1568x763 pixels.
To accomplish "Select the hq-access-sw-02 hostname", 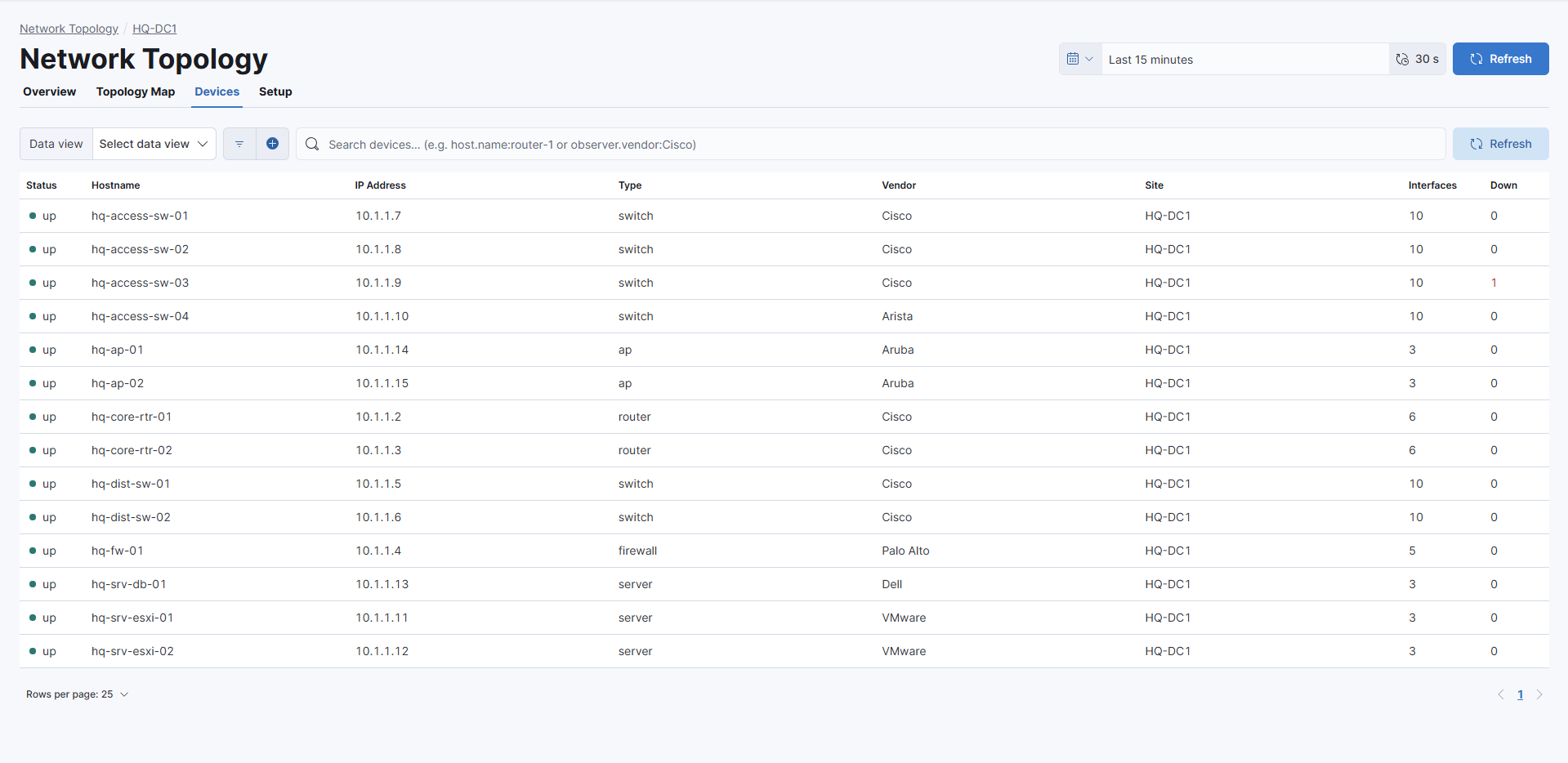I will point(140,249).
